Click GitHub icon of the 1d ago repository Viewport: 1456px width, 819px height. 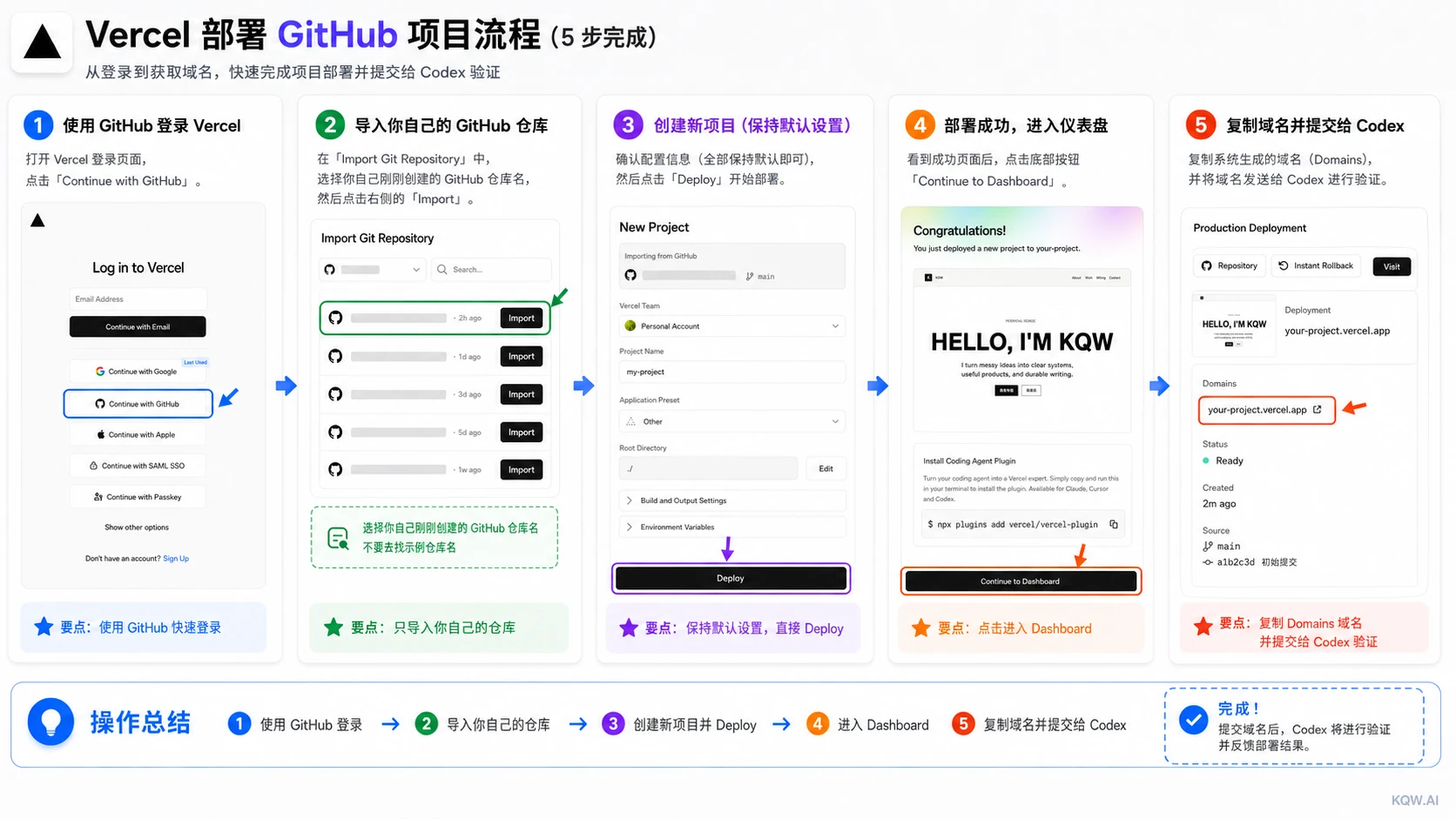335,356
